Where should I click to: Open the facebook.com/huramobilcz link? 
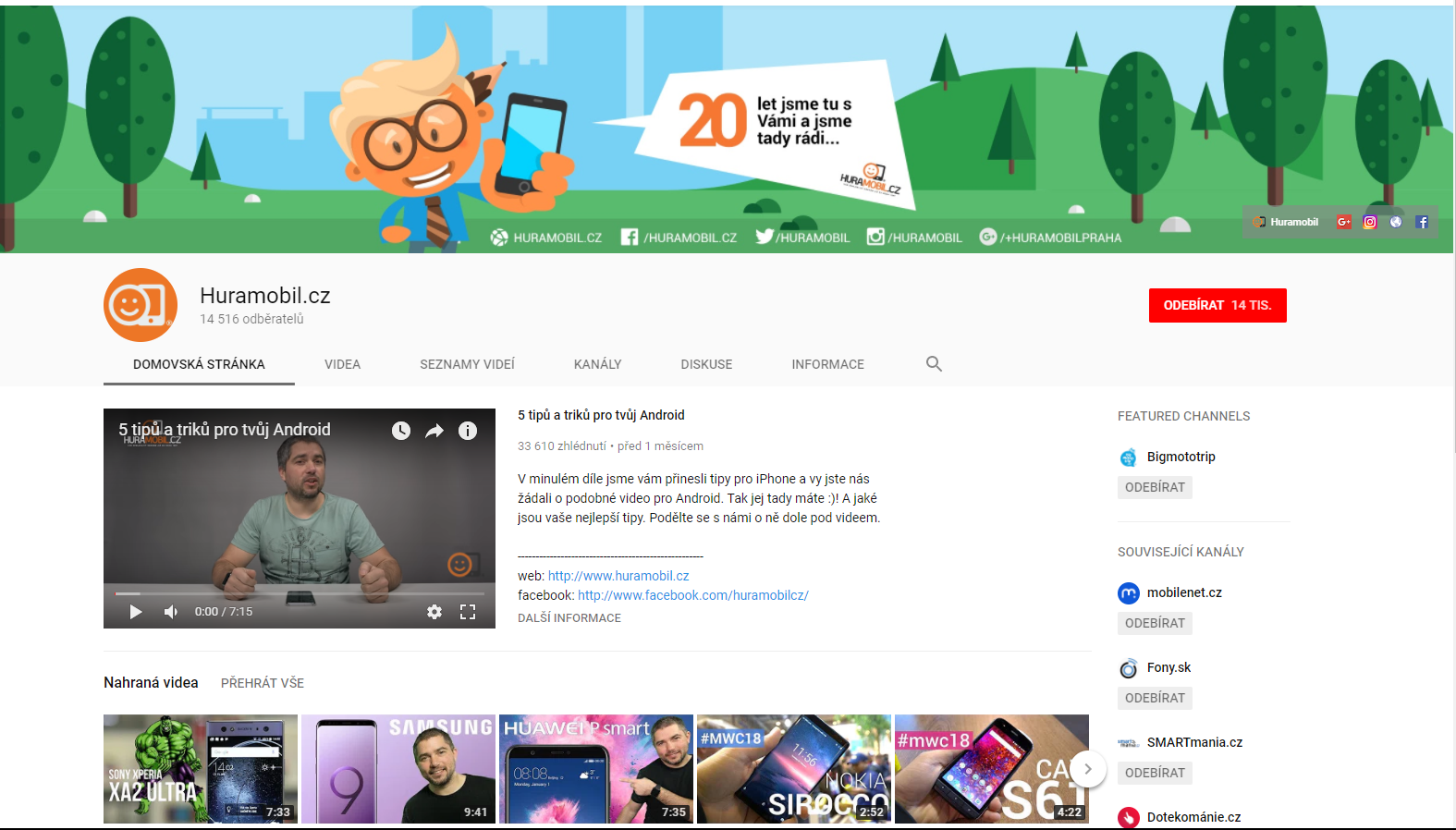(693, 595)
